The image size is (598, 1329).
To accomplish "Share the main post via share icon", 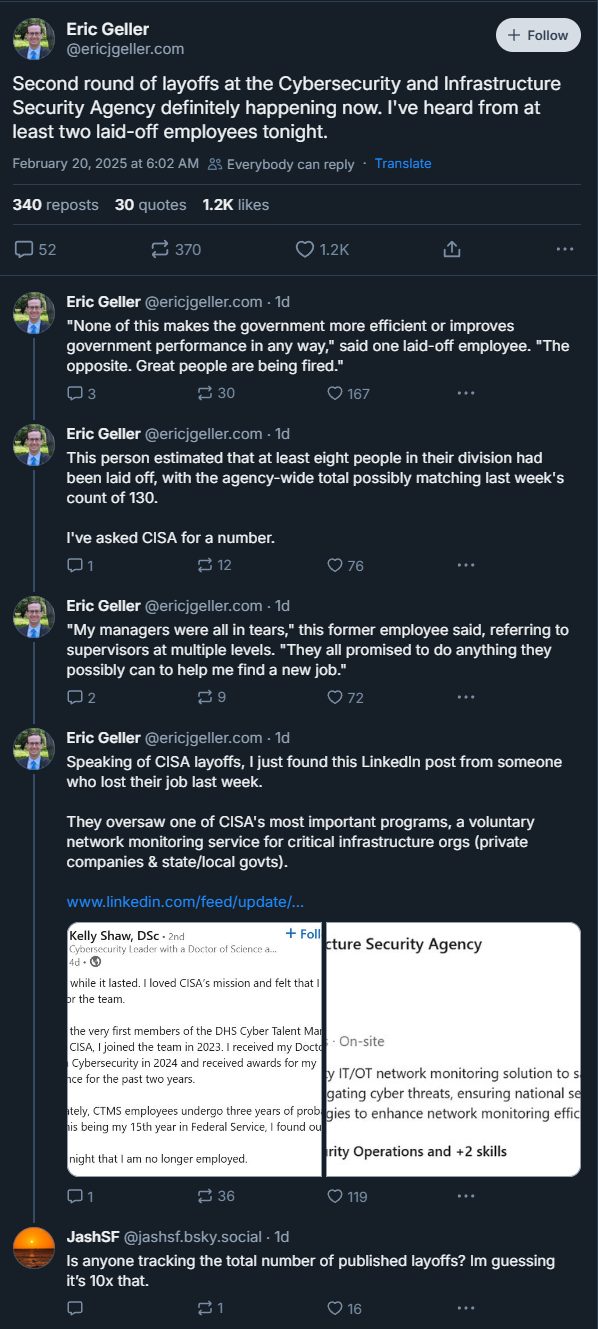I will tap(451, 249).
